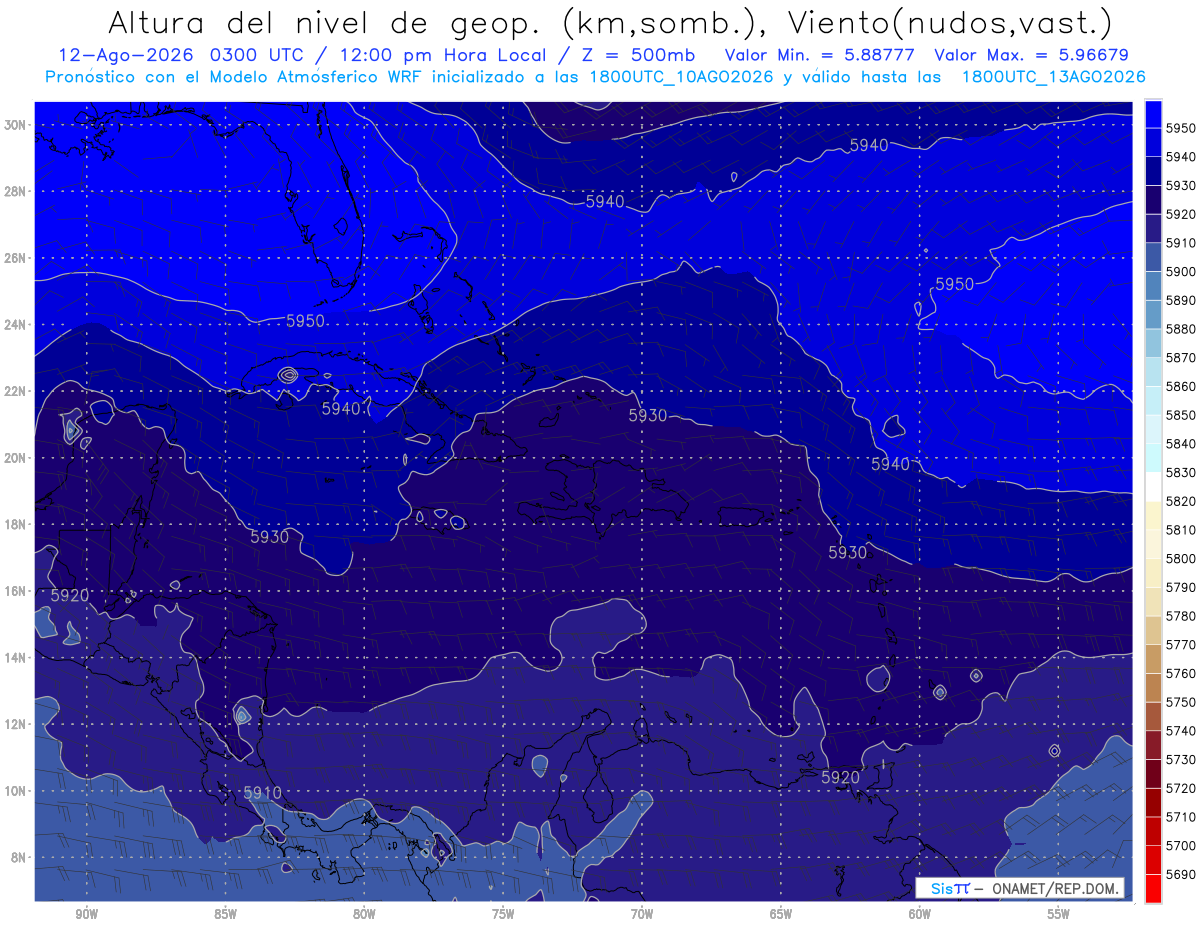The image size is (1200, 927).
Task: Click the '5700' colorbar legend value
Action: click(1181, 846)
